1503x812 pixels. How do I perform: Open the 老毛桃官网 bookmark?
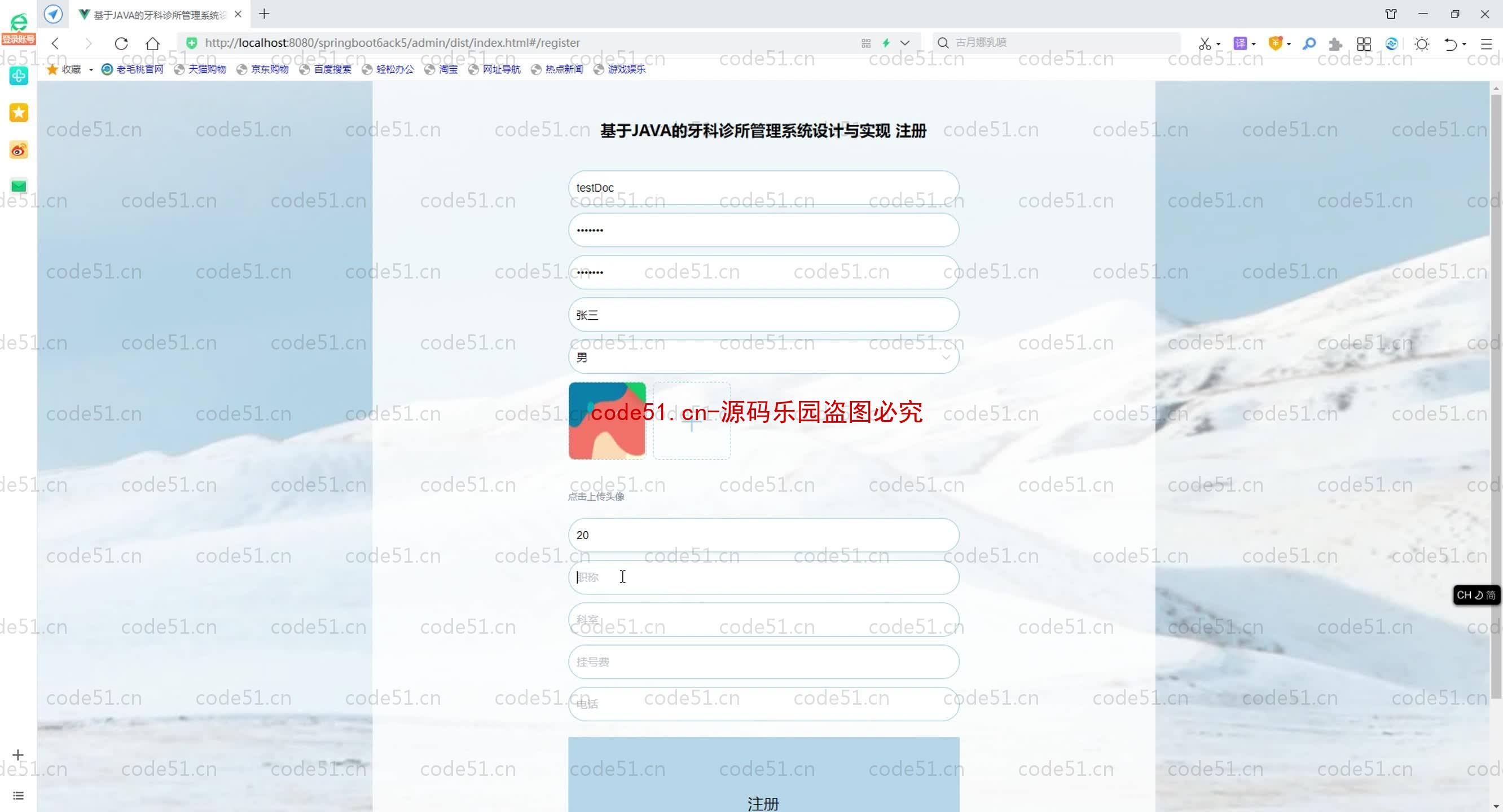coord(133,69)
